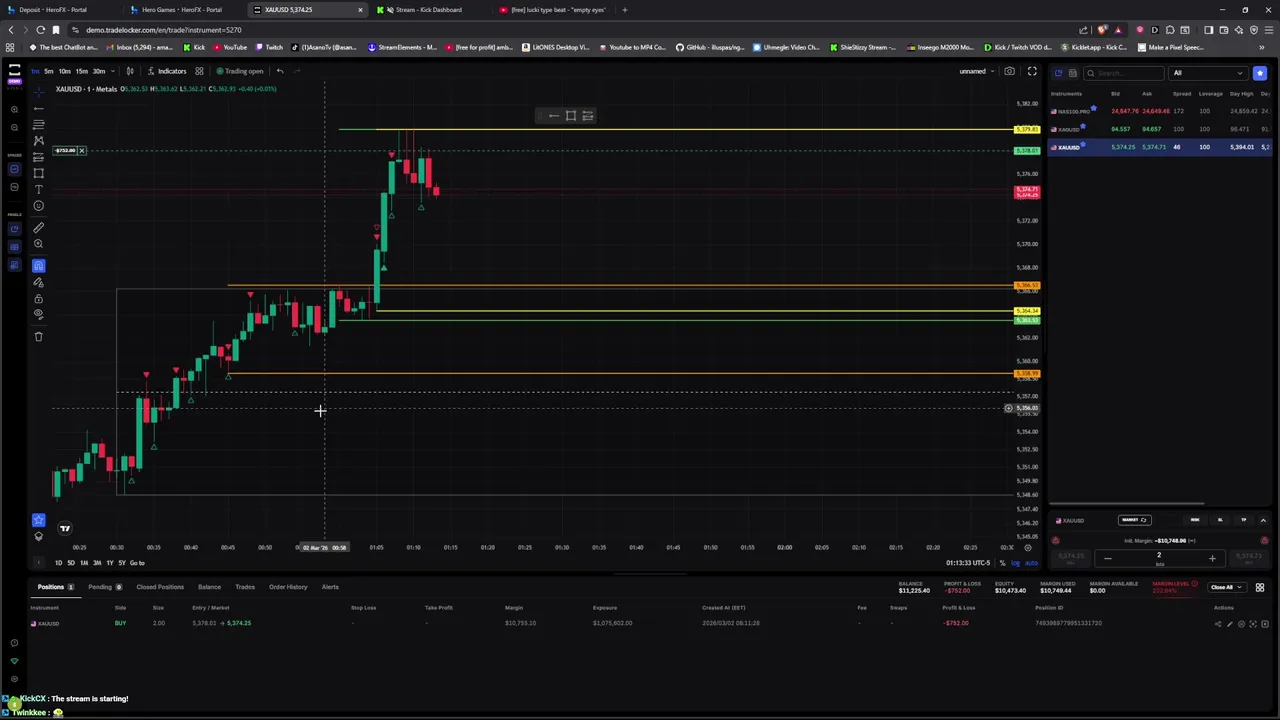Screen dimensions: 1280x720
Task: Open the Close All dropdown
Action: click(1225, 587)
